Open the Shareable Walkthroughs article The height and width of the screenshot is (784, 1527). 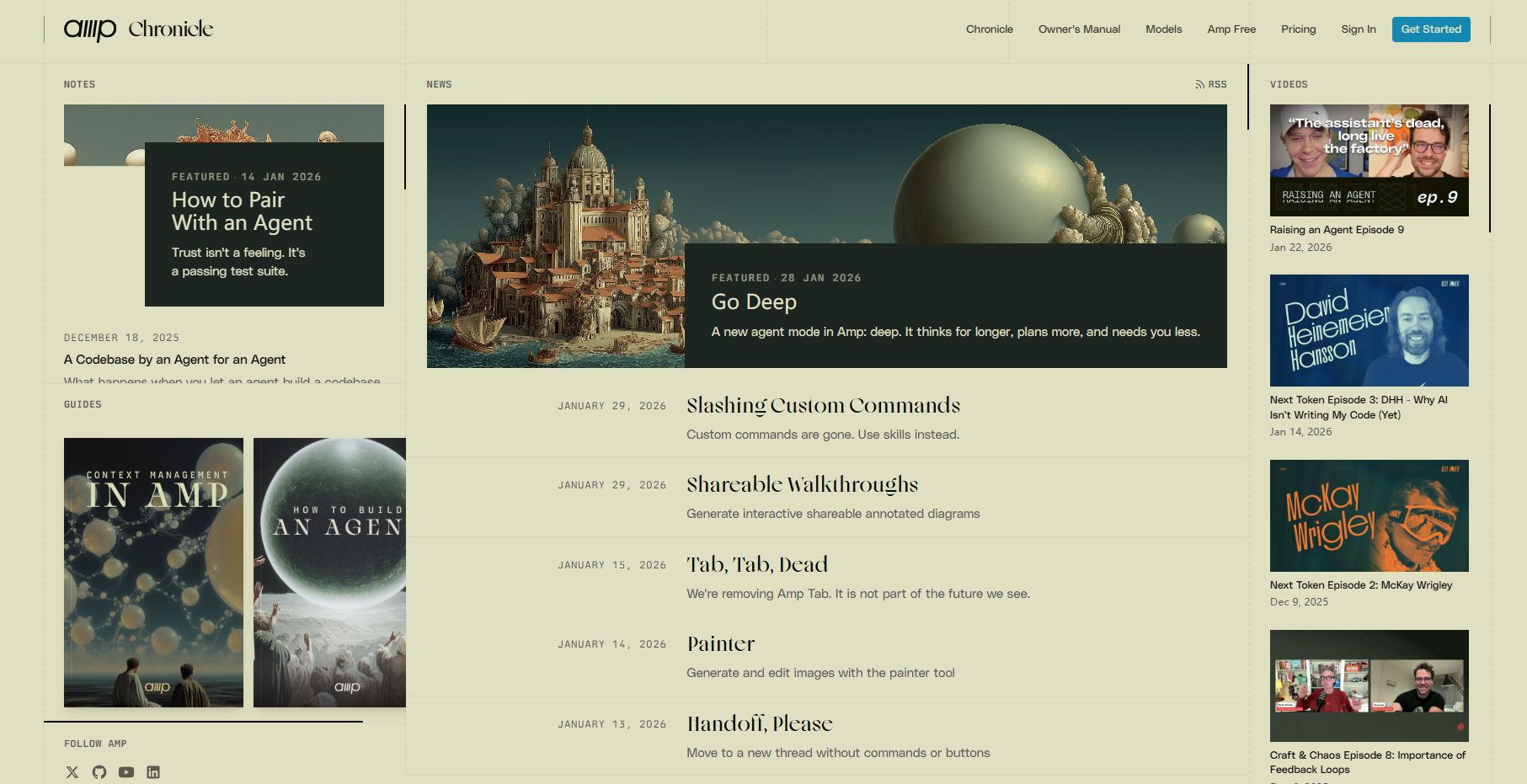802,485
